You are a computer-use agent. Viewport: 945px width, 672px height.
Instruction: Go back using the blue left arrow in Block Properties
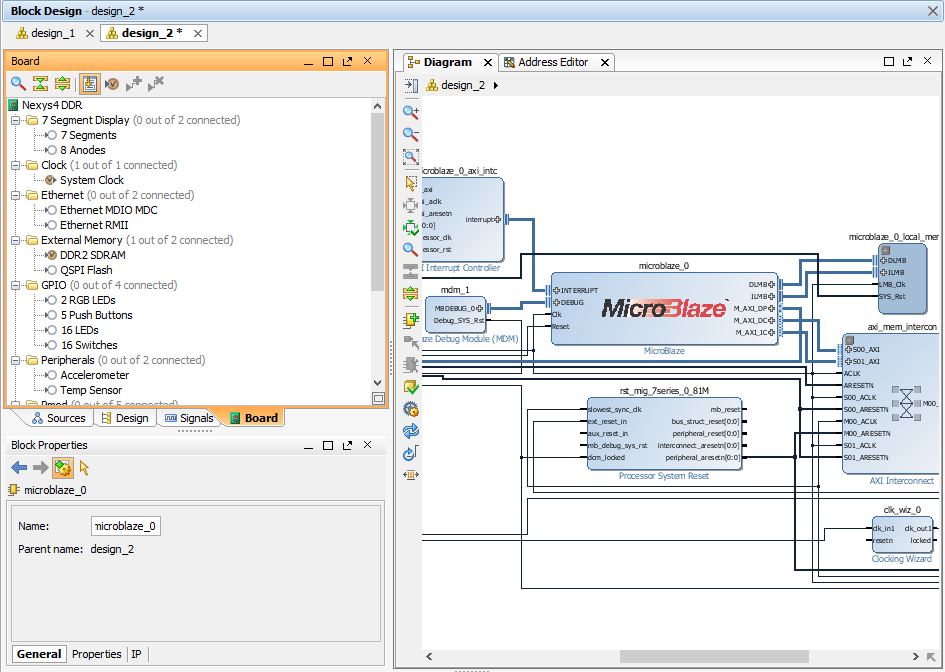click(19, 468)
